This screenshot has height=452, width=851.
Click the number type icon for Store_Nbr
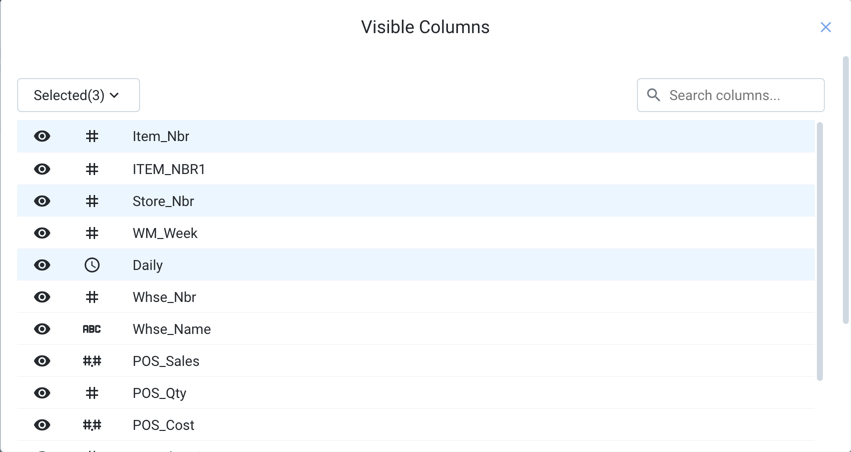pos(92,201)
